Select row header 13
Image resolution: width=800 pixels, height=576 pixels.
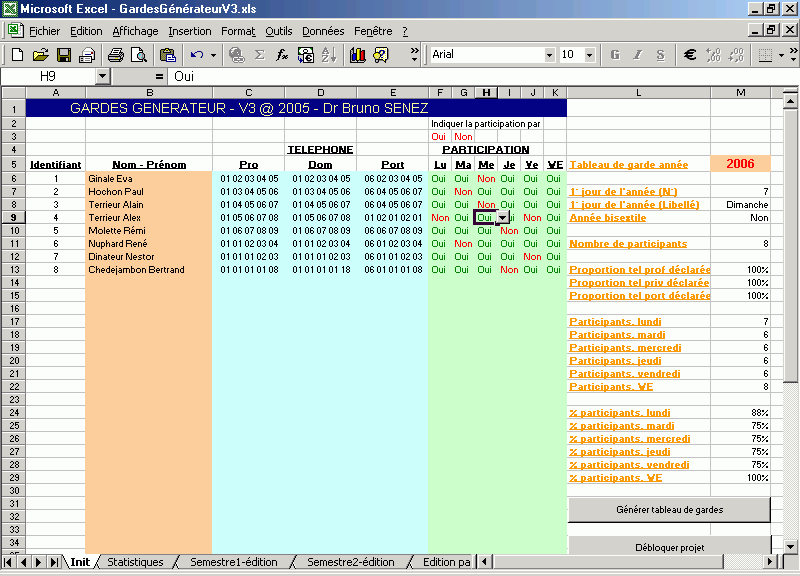pyautogui.click(x=14, y=270)
